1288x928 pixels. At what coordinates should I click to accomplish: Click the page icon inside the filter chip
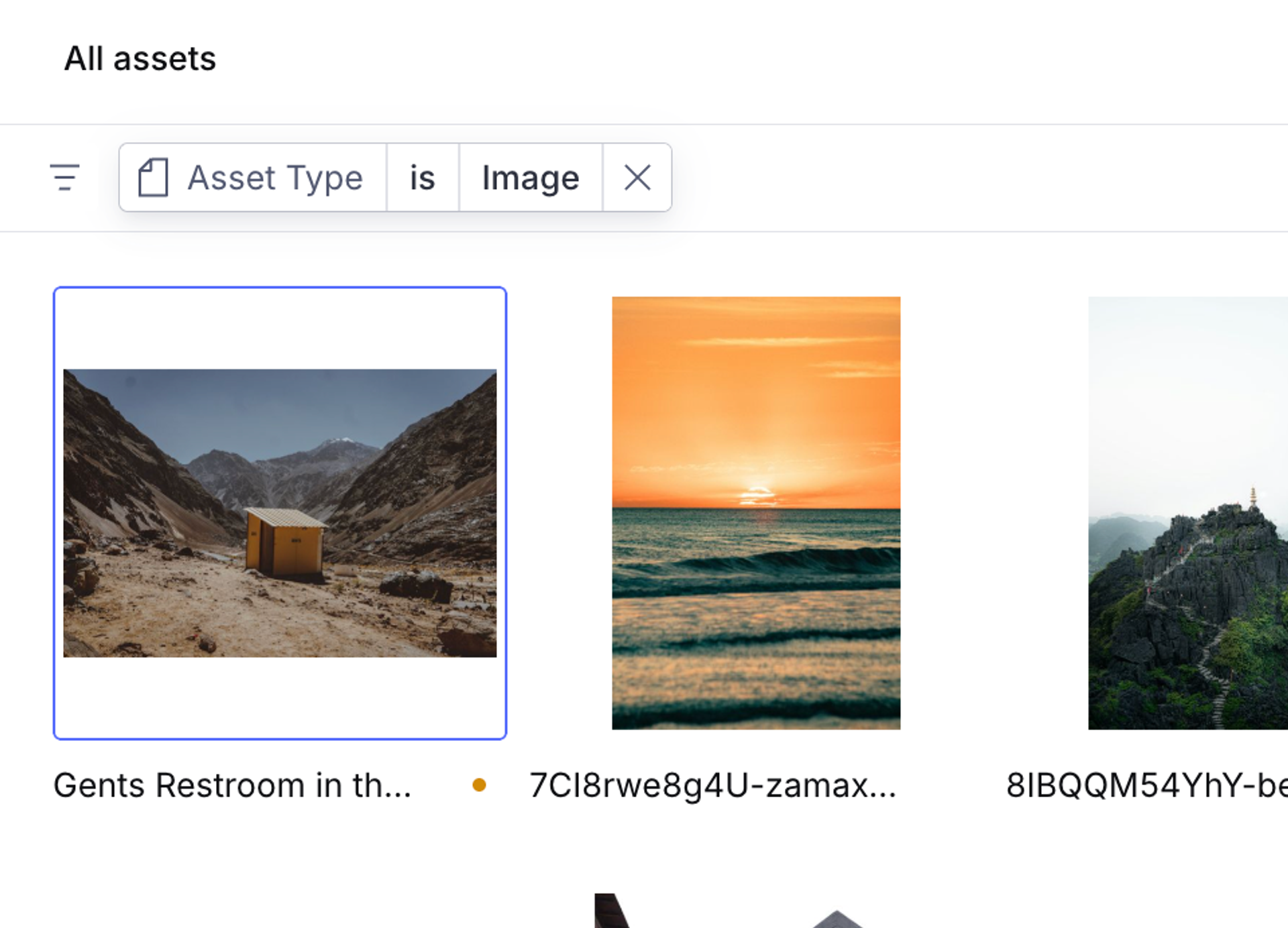point(154,178)
